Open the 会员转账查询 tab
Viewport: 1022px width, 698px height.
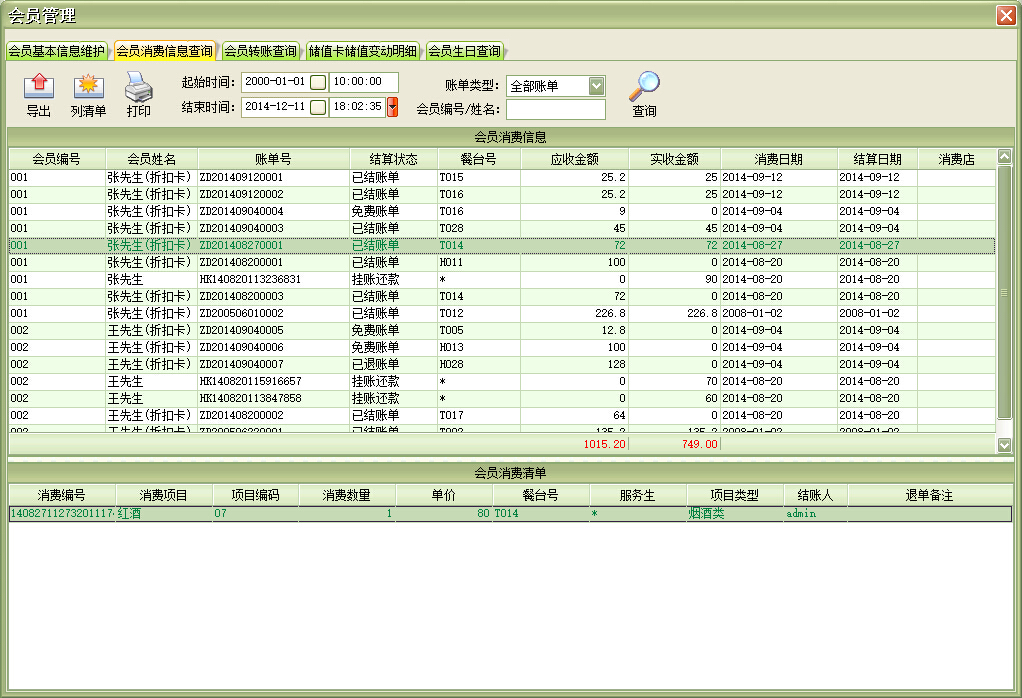(x=260, y=51)
